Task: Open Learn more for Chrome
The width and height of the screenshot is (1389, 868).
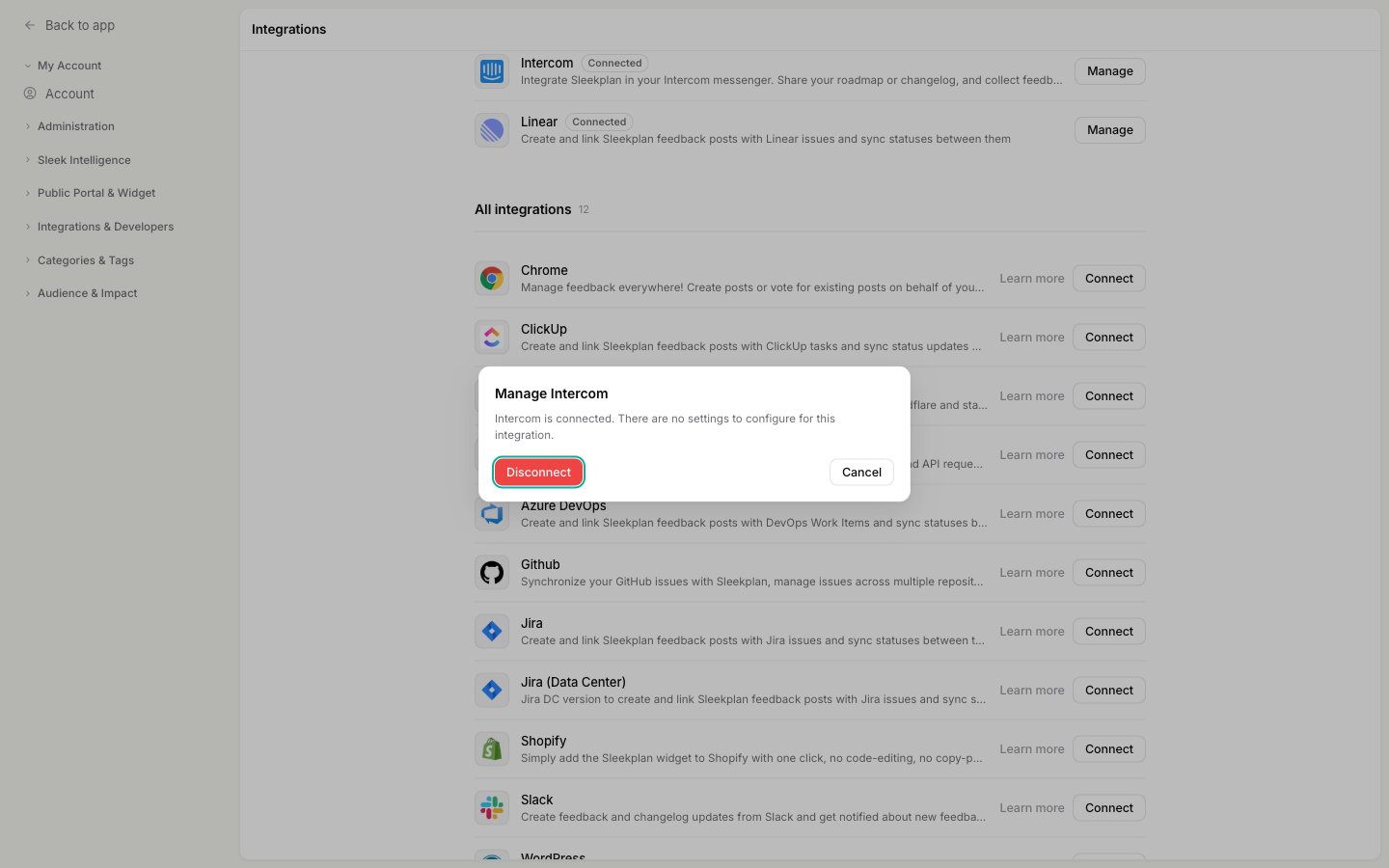Action: click(1032, 279)
